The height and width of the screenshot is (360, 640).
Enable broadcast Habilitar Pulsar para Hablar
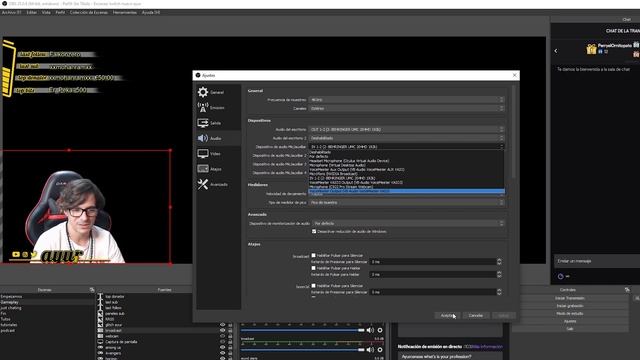coord(313,268)
